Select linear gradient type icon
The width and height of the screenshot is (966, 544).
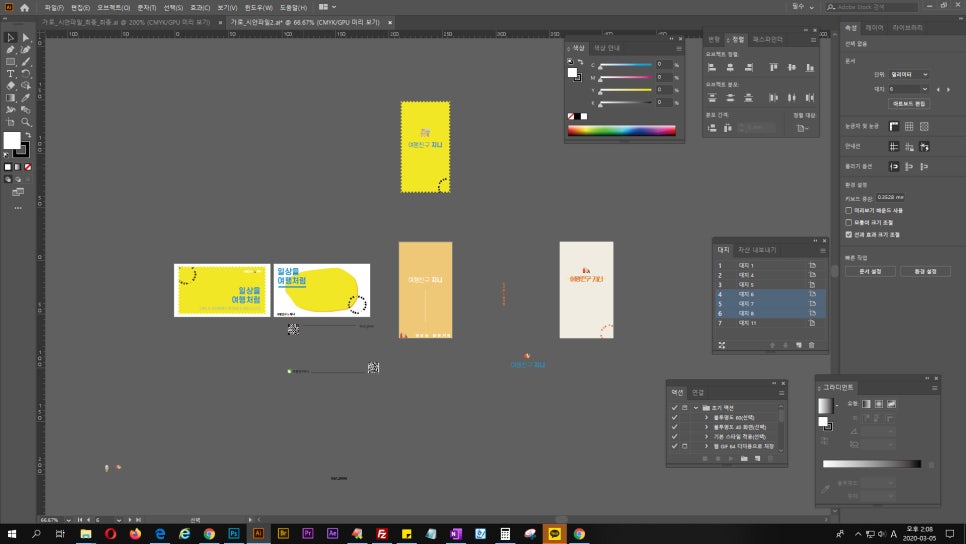tap(866, 404)
